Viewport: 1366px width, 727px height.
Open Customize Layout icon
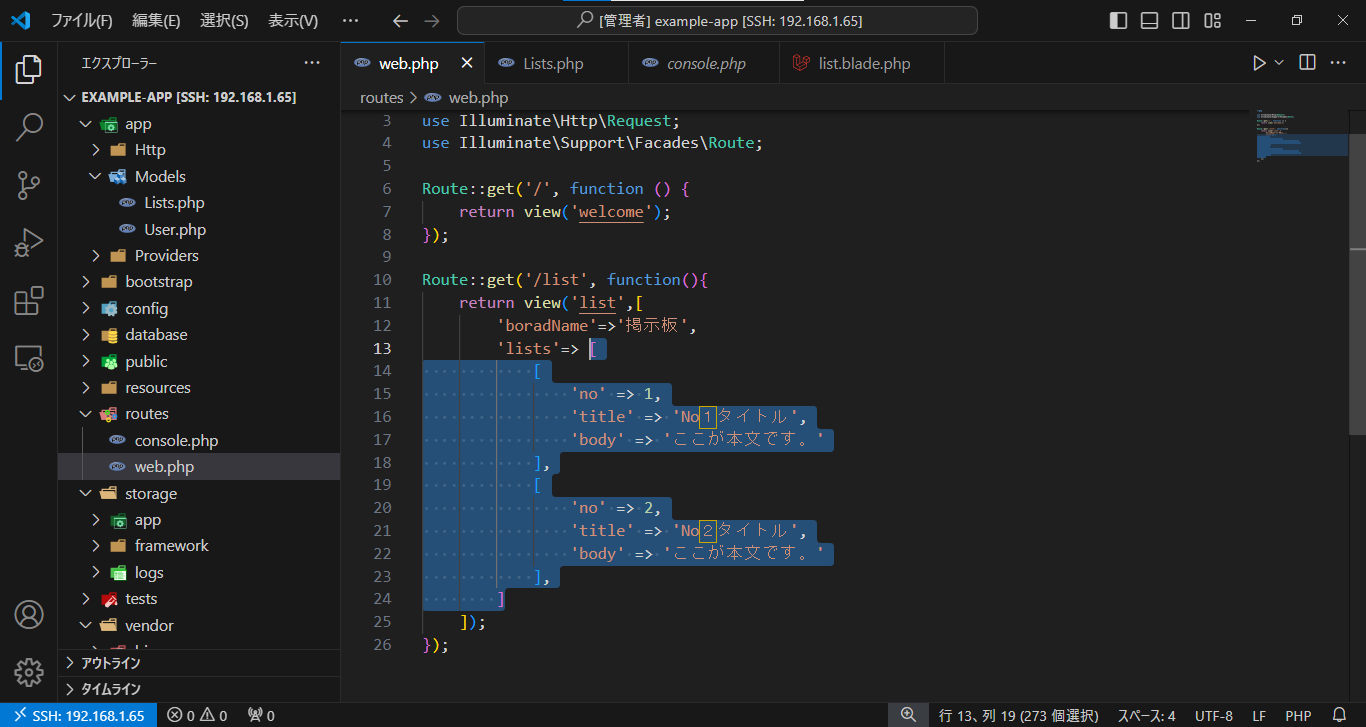click(1212, 20)
